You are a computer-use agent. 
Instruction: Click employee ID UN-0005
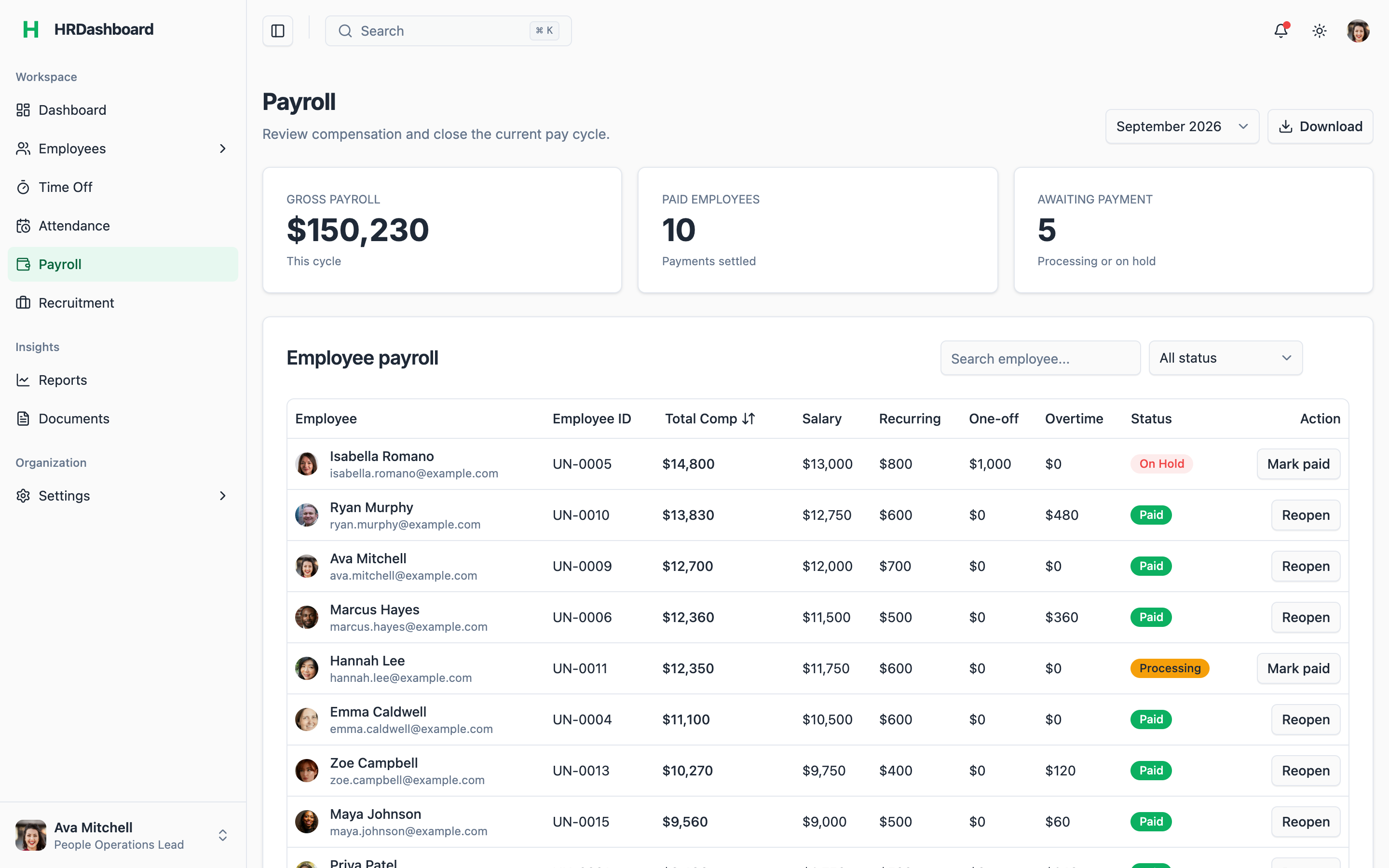582,464
